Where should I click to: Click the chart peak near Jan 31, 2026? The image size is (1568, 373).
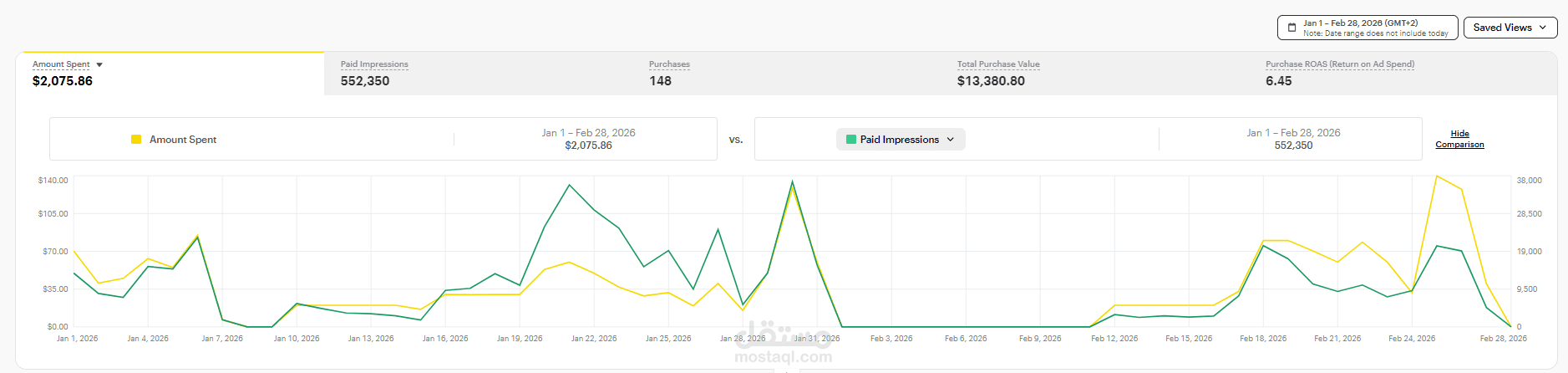point(792,181)
